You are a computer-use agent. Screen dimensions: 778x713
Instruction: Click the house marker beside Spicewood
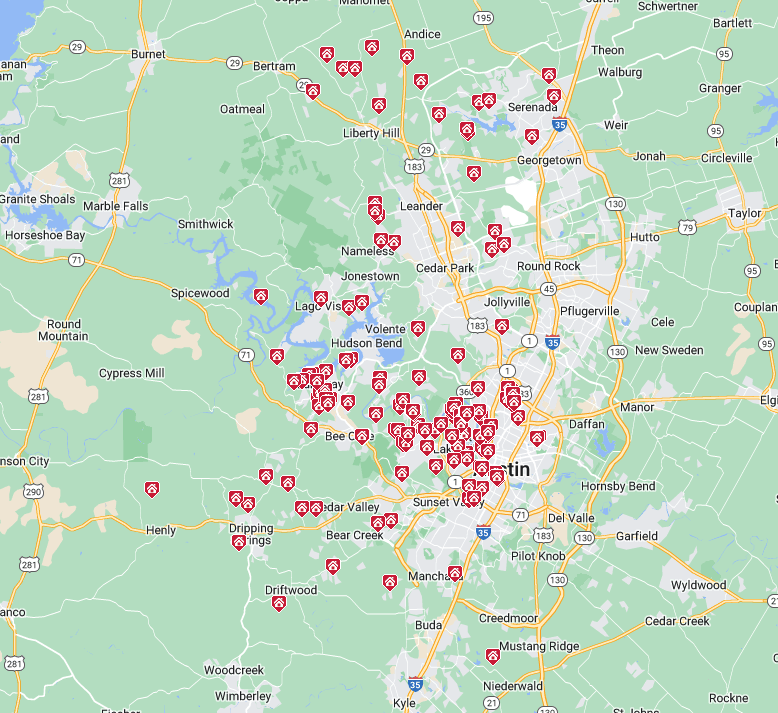click(x=260, y=296)
